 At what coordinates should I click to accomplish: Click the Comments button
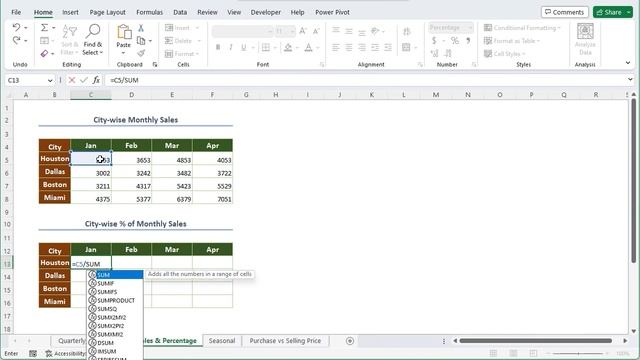[x=564, y=12]
